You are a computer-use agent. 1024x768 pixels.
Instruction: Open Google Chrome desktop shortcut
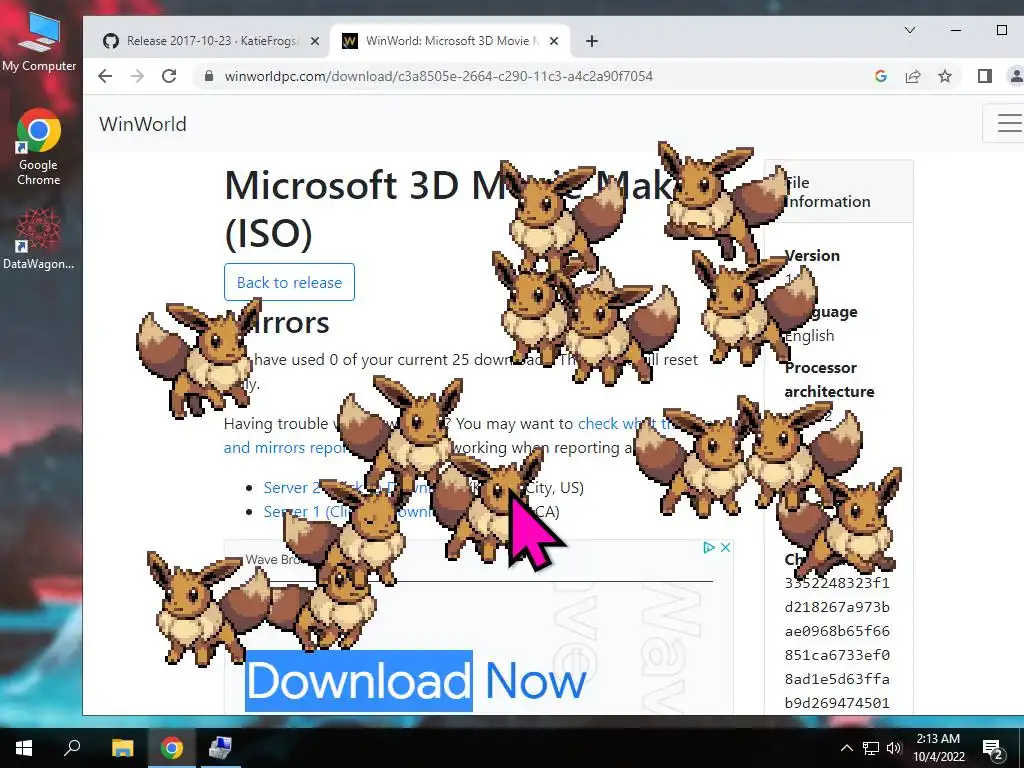[x=39, y=148]
